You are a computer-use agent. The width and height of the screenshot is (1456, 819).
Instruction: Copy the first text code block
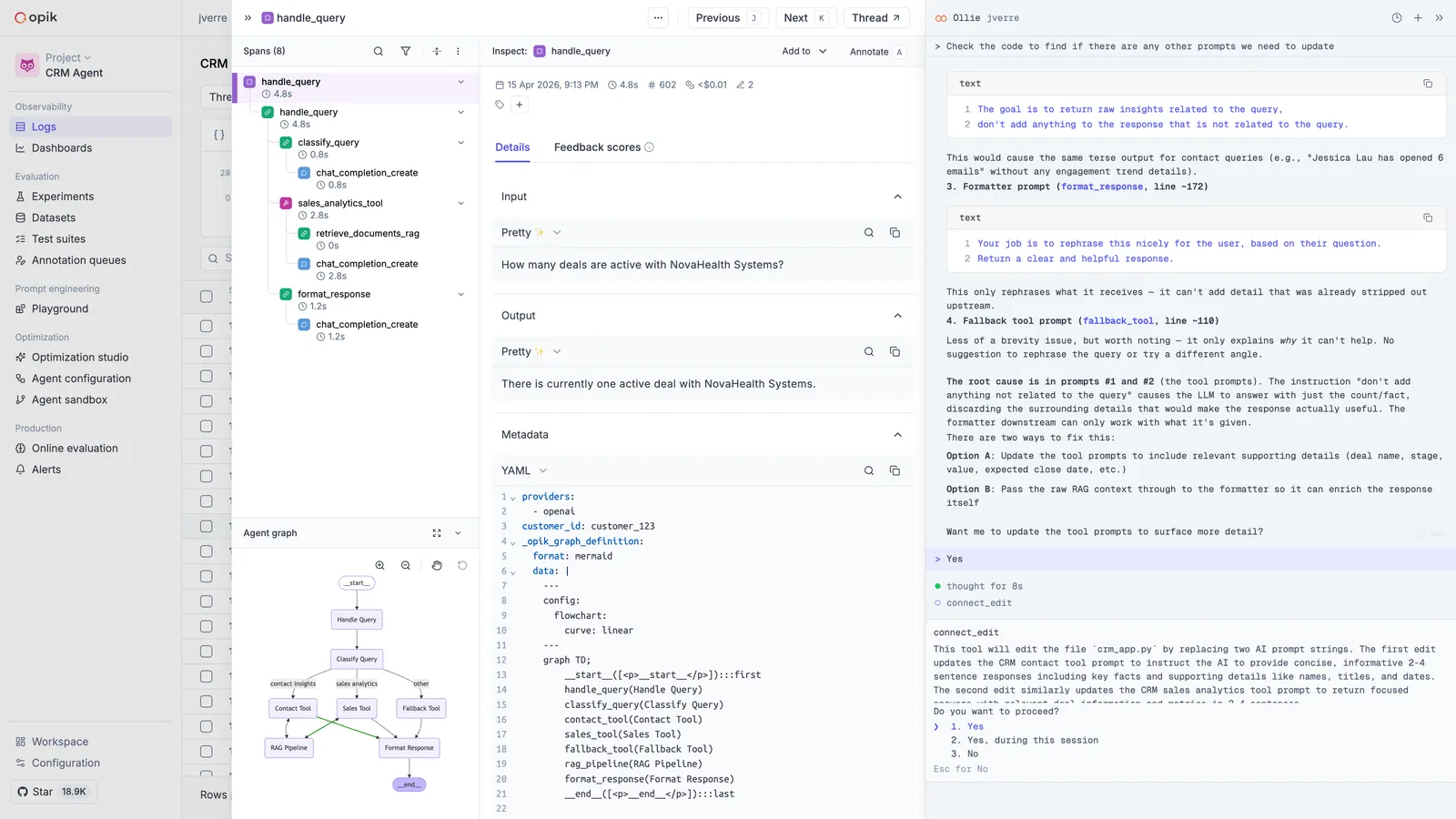pos(1428,84)
